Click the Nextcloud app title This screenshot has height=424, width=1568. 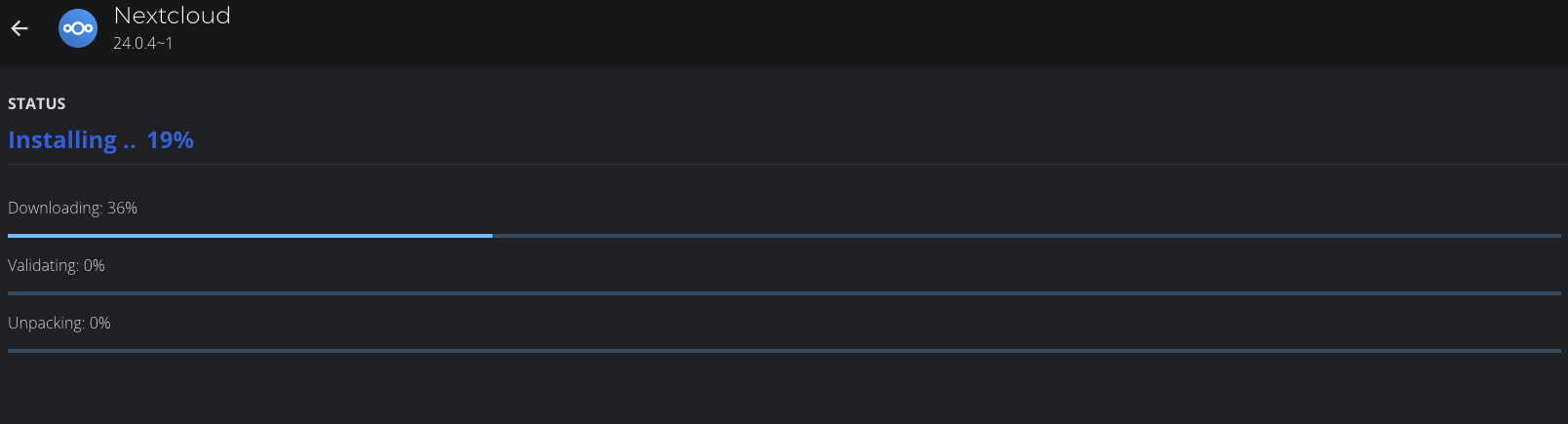pyautogui.click(x=172, y=16)
